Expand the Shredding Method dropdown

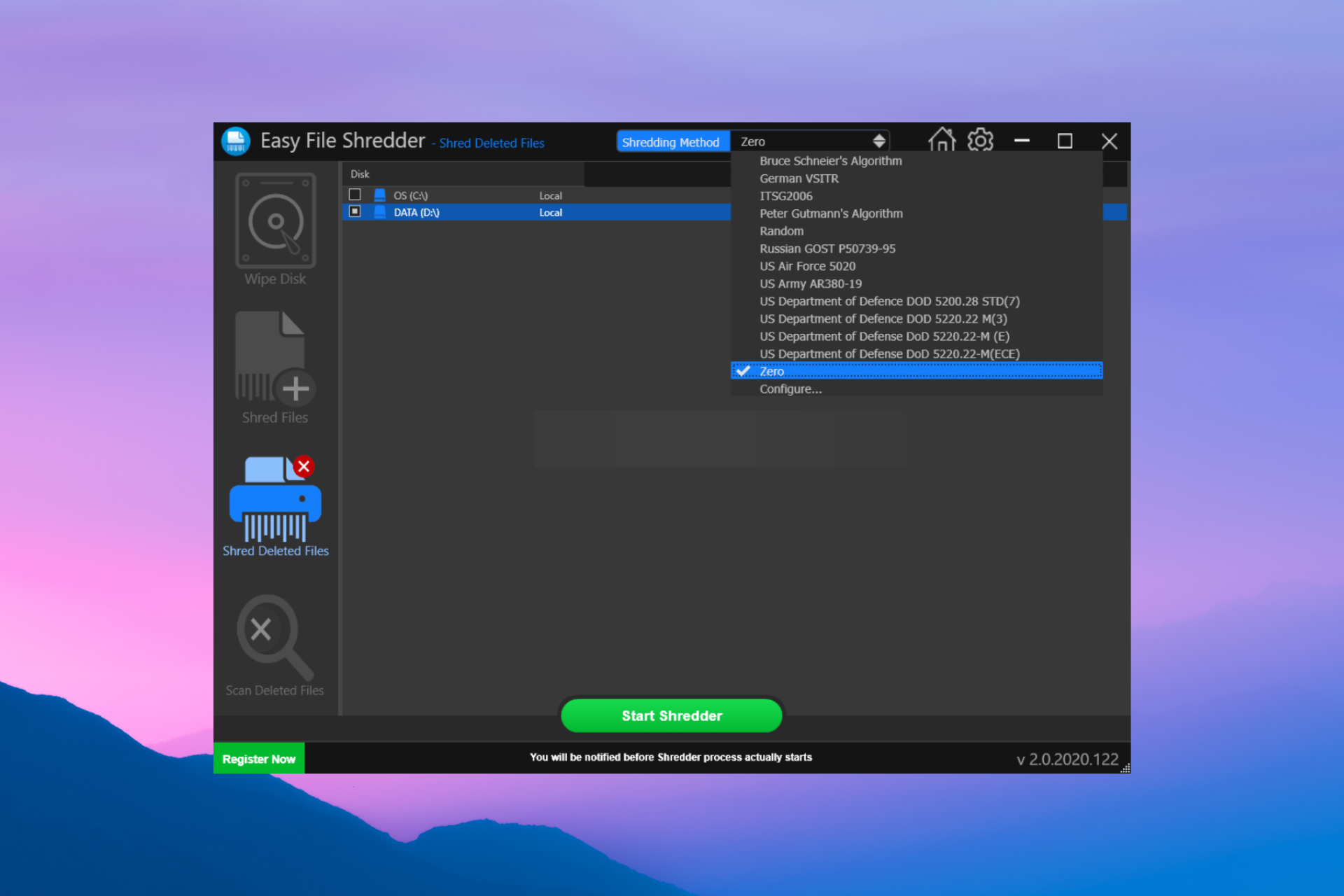coord(811,140)
